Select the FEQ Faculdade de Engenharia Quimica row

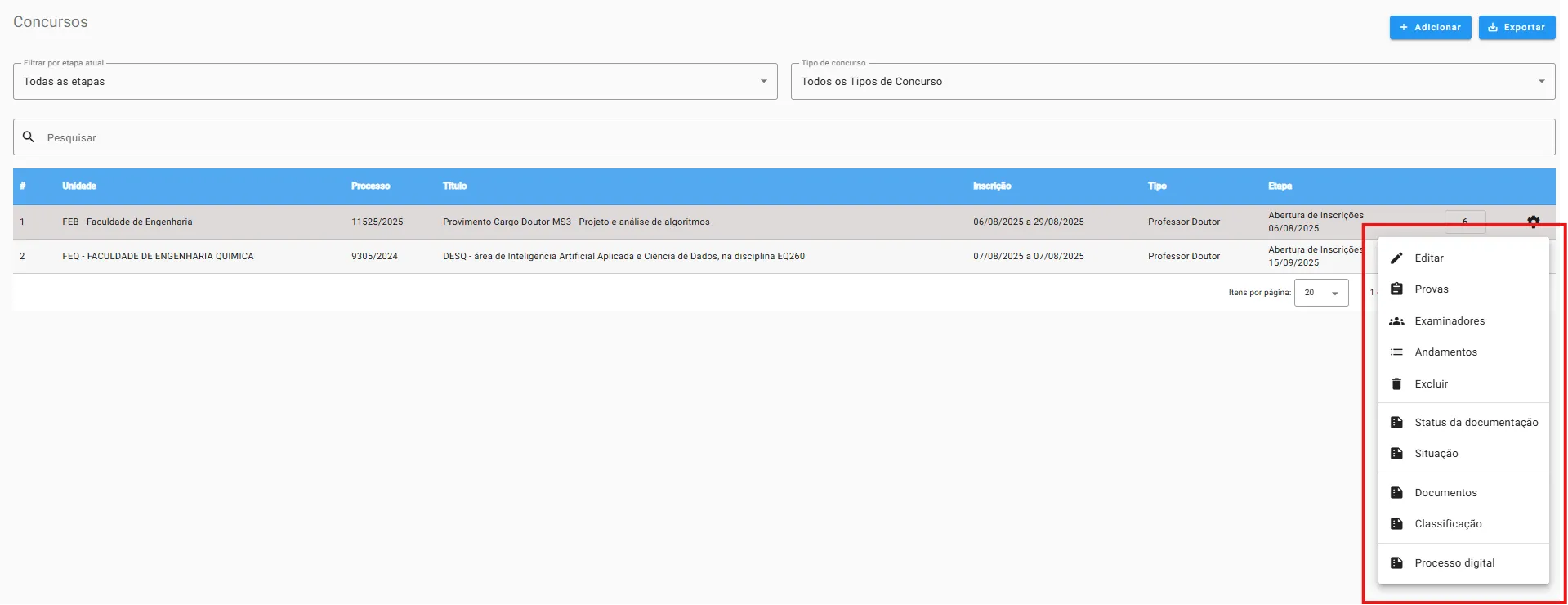pos(158,257)
